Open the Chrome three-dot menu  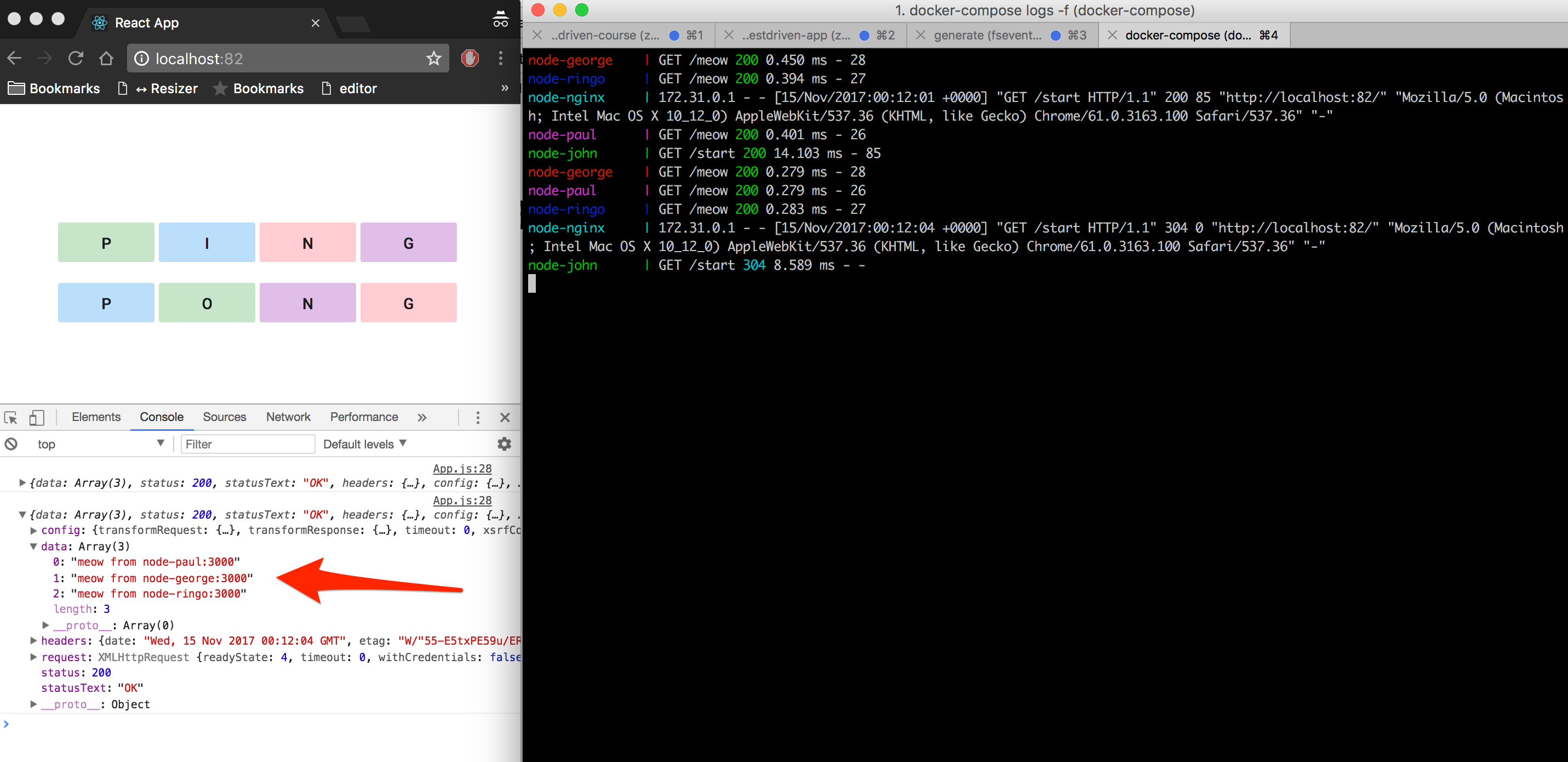point(500,59)
